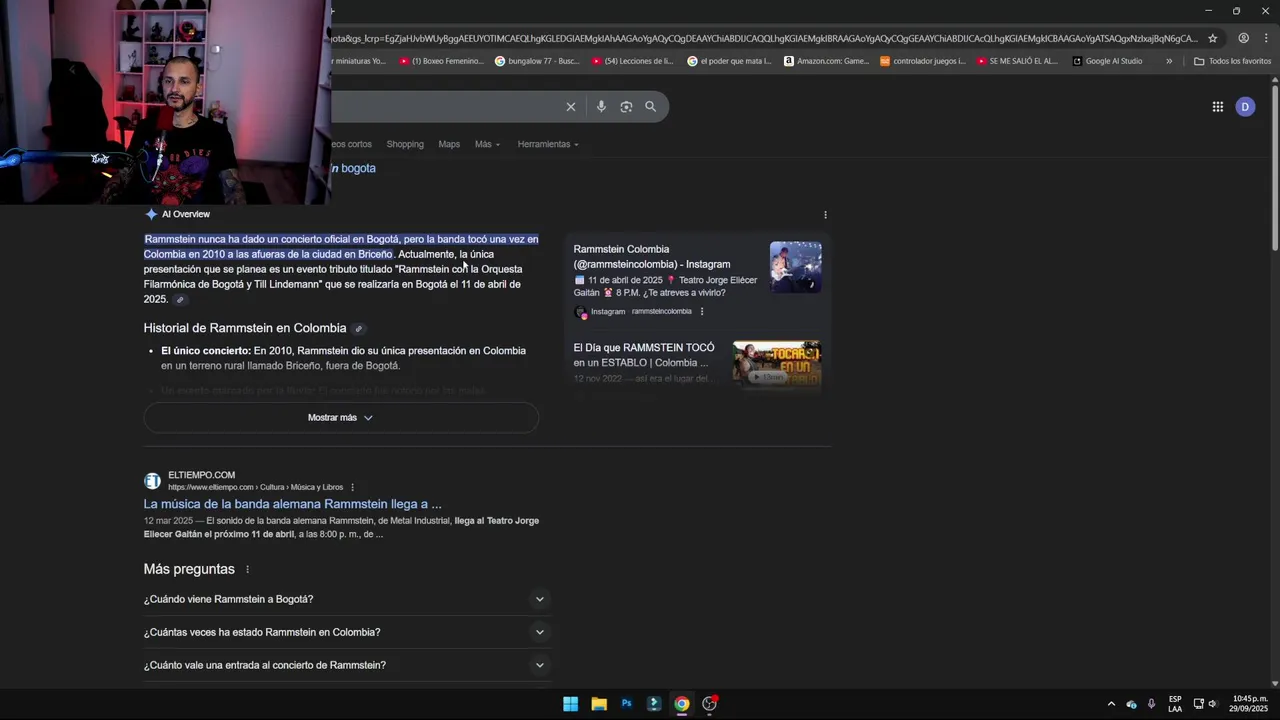1280x720 pixels.
Task: Open the 'controlador juegos' bookmark
Action: pyautogui.click(x=923, y=61)
